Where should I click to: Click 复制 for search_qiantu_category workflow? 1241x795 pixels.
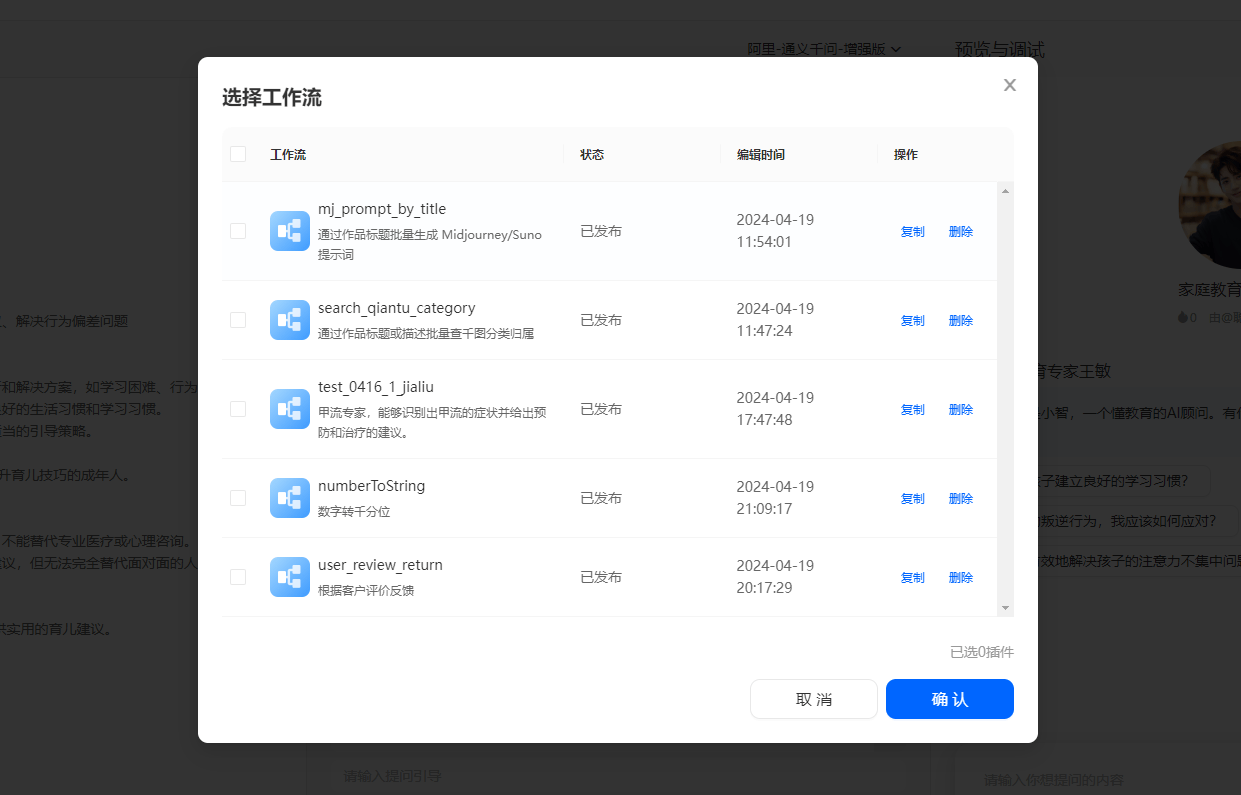[912, 320]
